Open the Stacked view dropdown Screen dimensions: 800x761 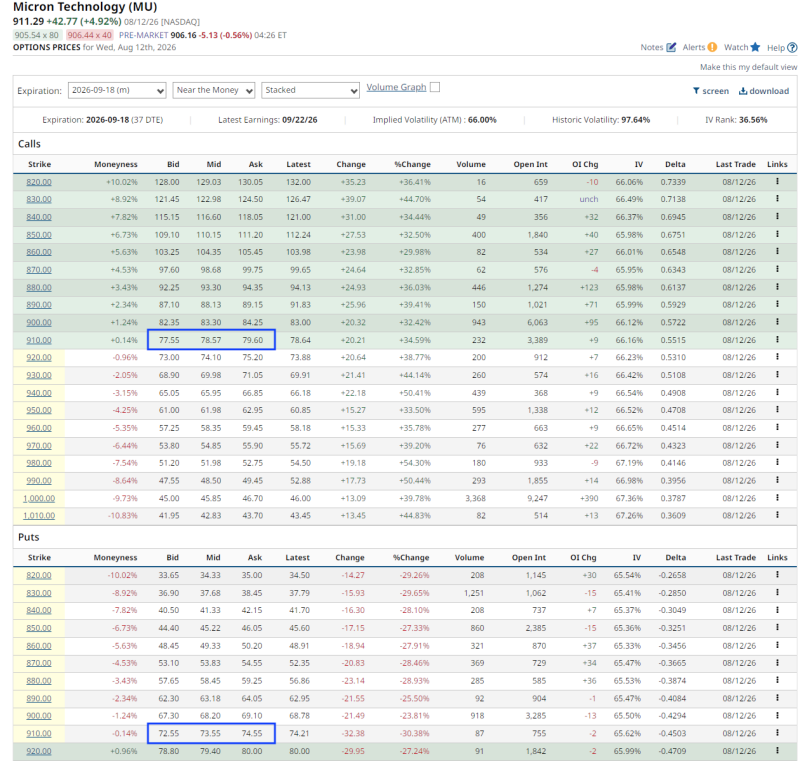pyautogui.click(x=310, y=90)
